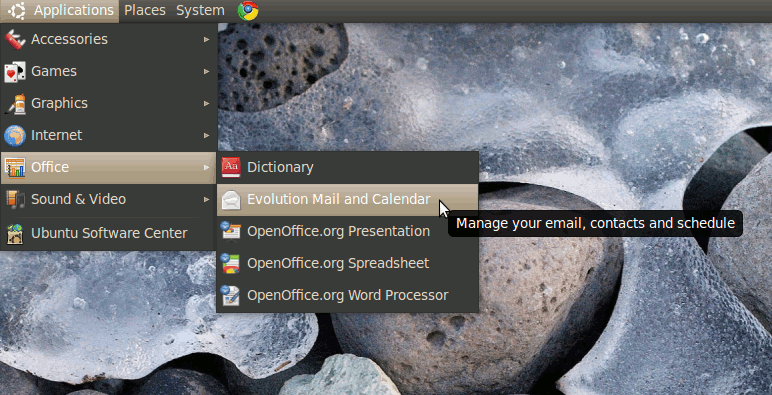Click the Graphics category icon

[x=15, y=103]
